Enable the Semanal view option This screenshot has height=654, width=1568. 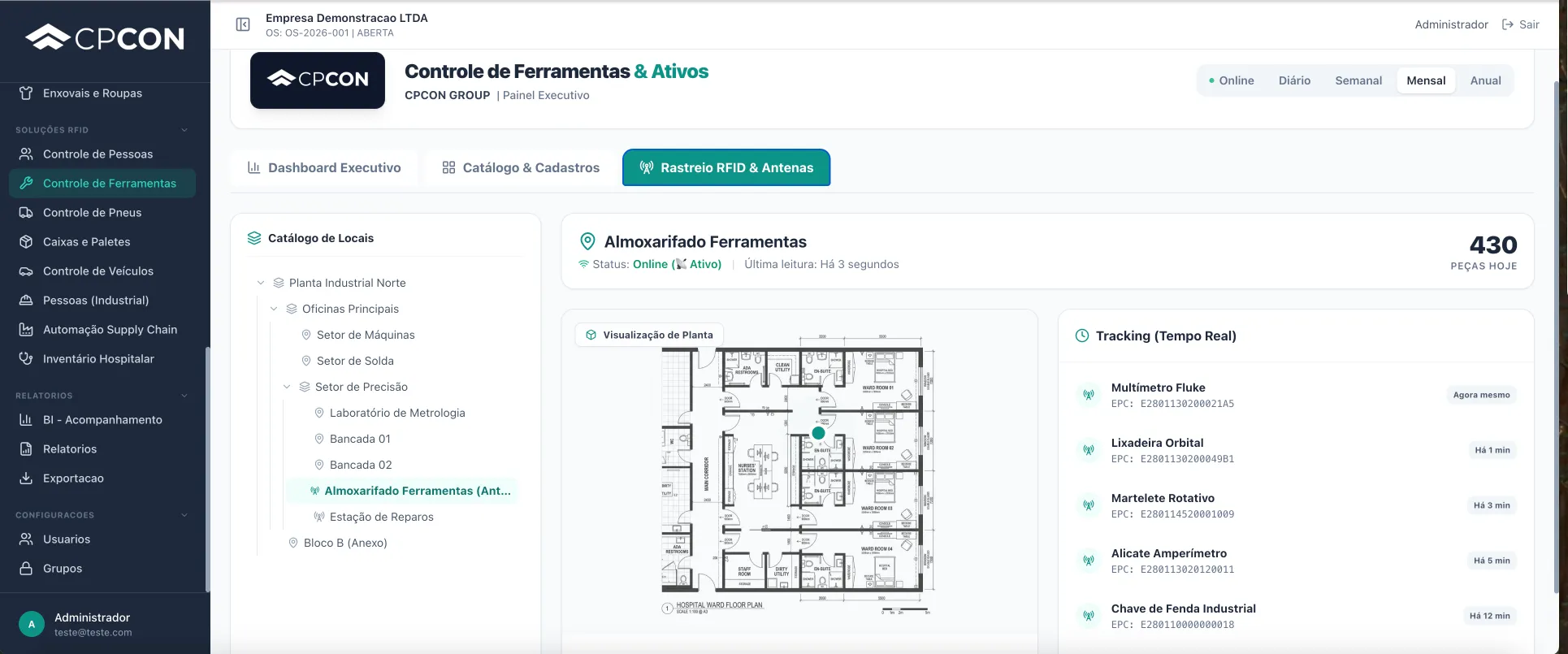1358,80
